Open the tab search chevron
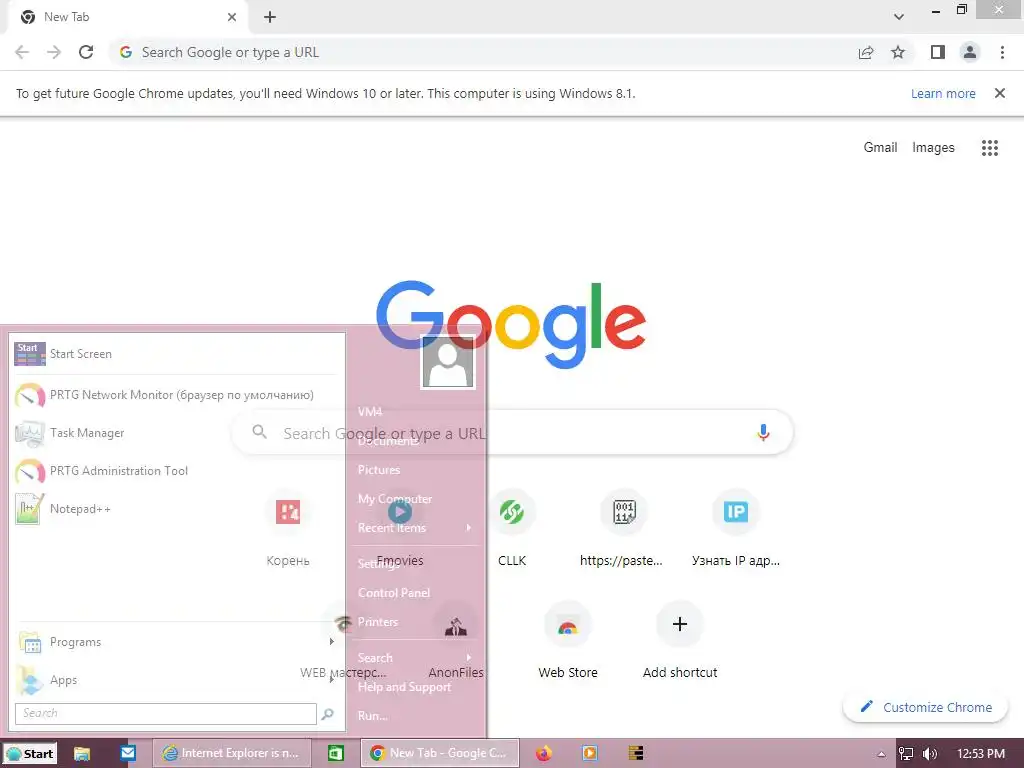Image resolution: width=1024 pixels, height=768 pixels. pyautogui.click(x=899, y=17)
